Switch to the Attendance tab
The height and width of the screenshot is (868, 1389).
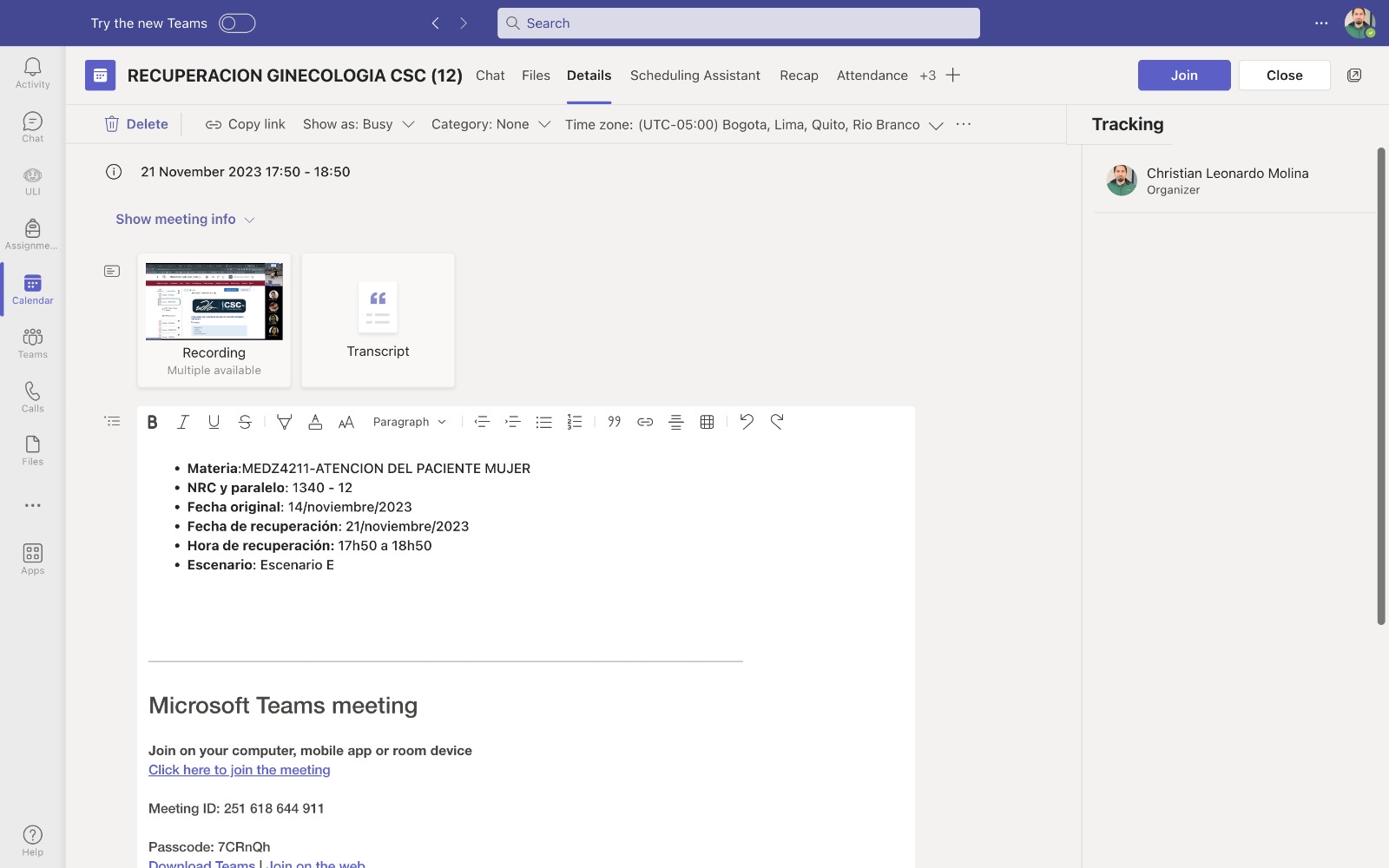click(872, 76)
